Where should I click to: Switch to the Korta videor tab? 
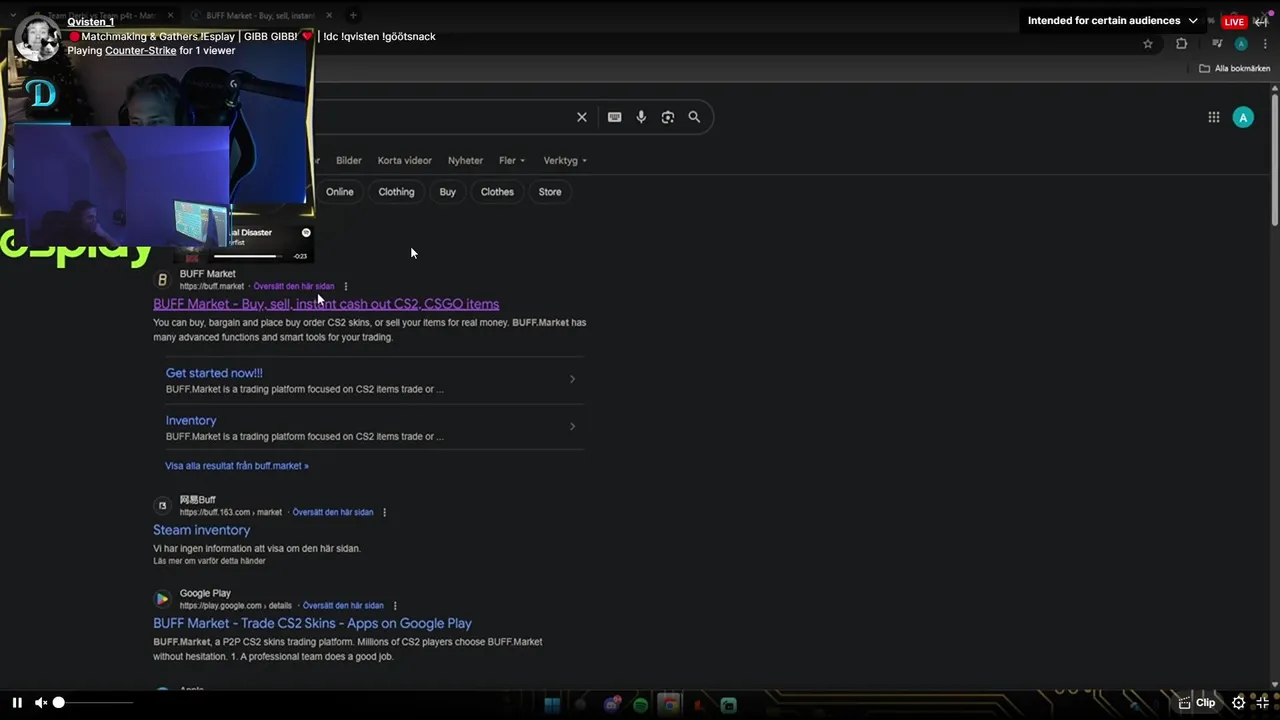(x=405, y=160)
